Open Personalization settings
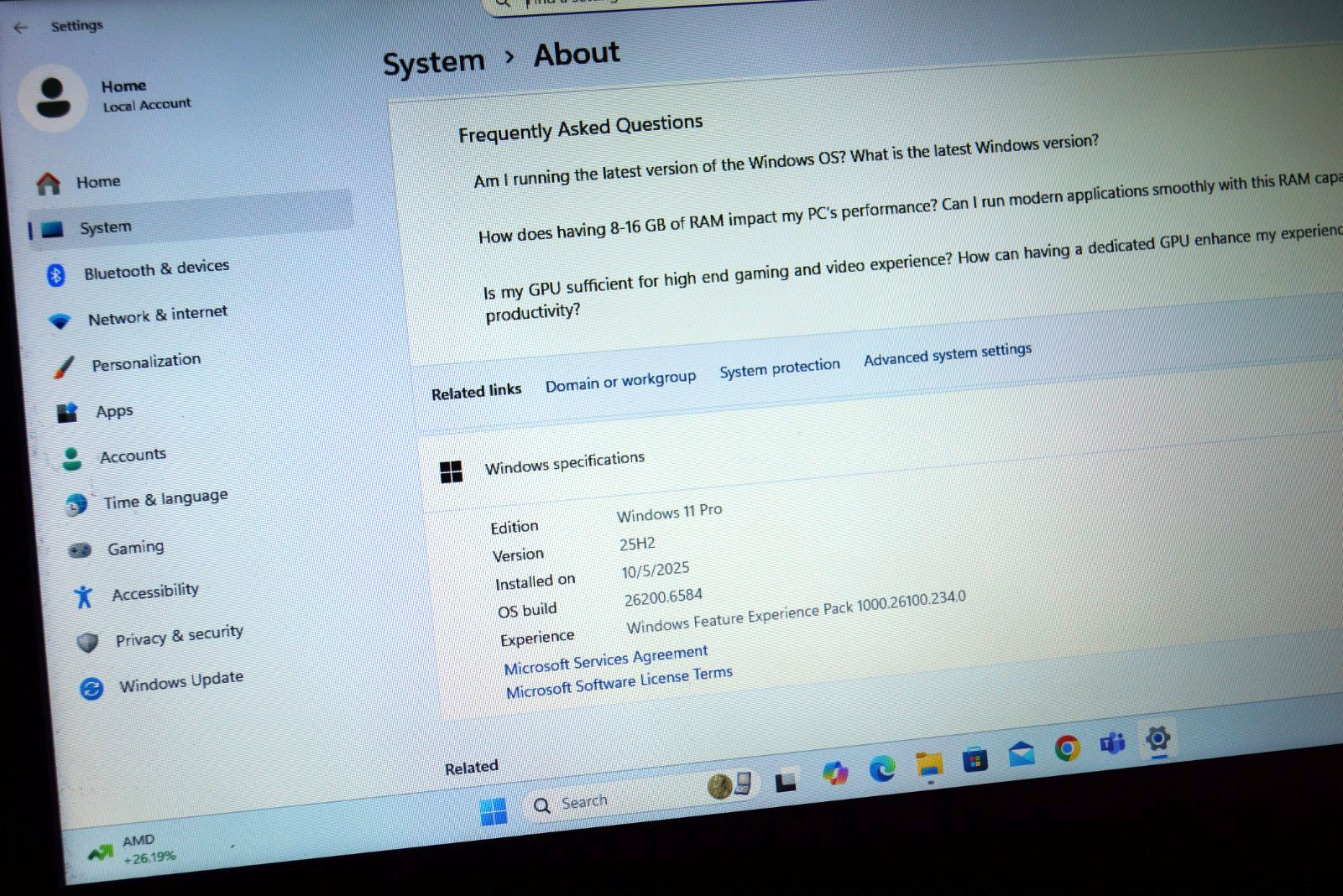The height and width of the screenshot is (896, 1343). click(x=146, y=362)
